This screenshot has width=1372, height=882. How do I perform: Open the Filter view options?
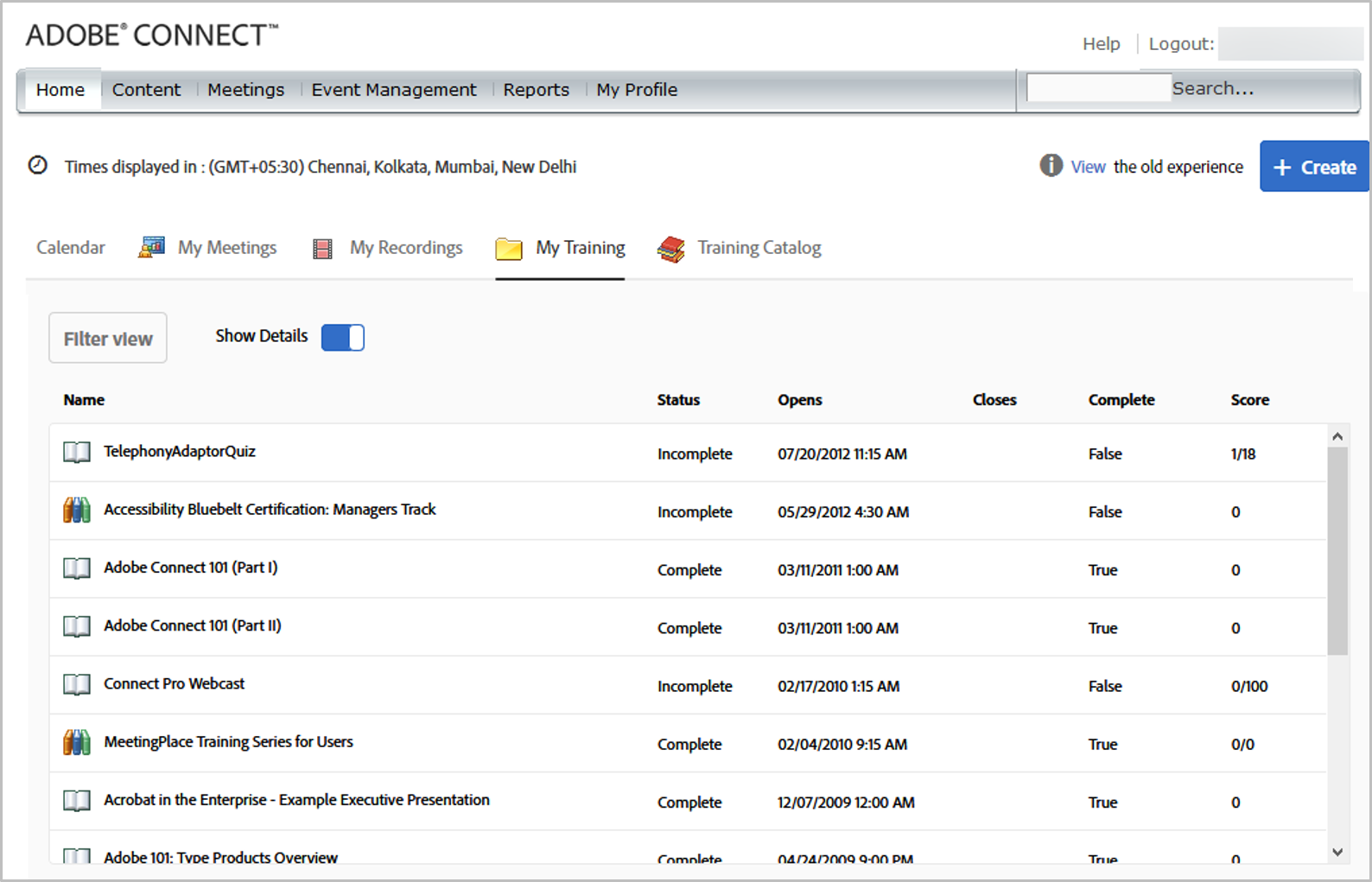click(108, 338)
